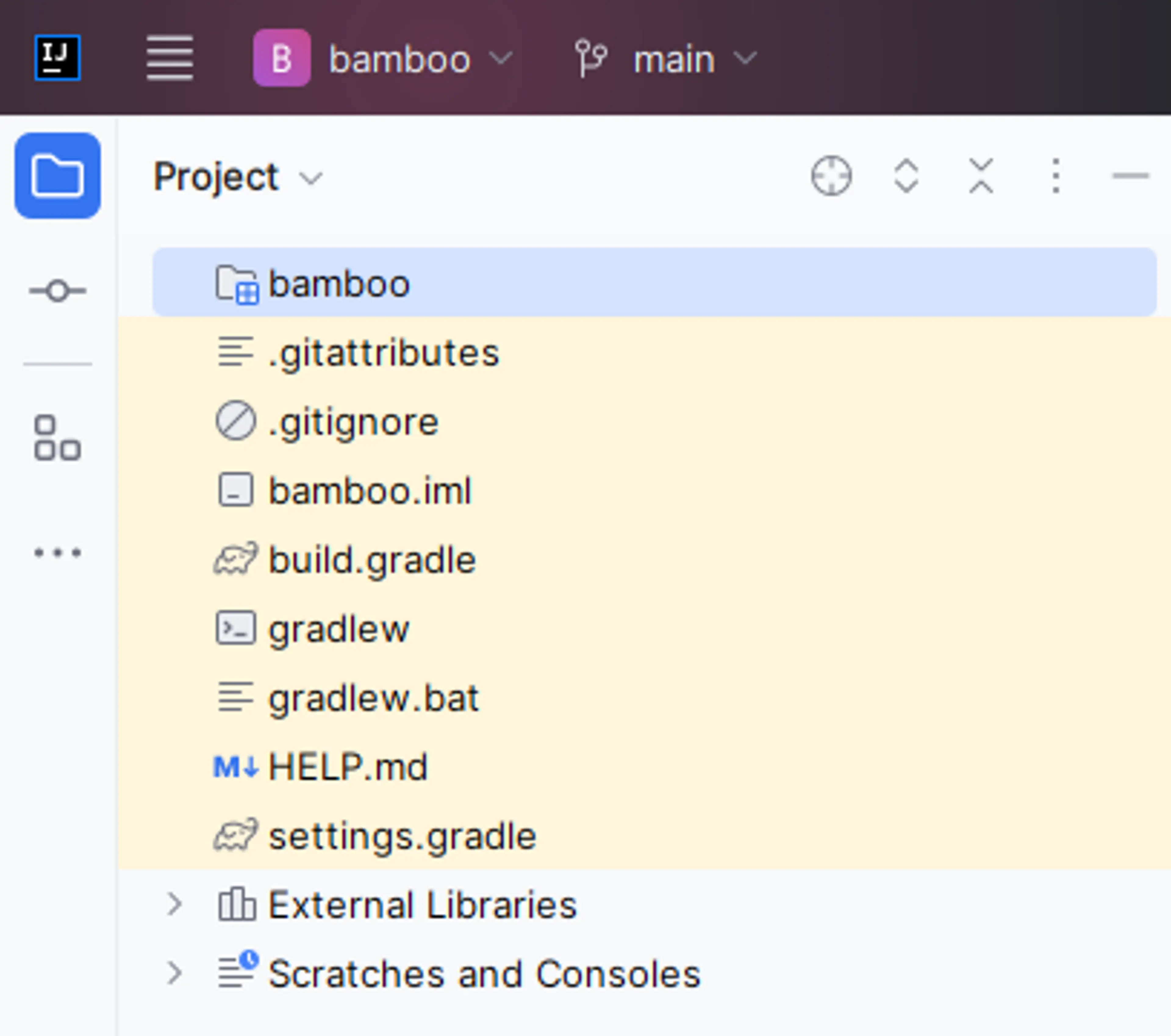Open the Structure tool window
This screenshot has height=1036, width=1171.
[x=57, y=438]
